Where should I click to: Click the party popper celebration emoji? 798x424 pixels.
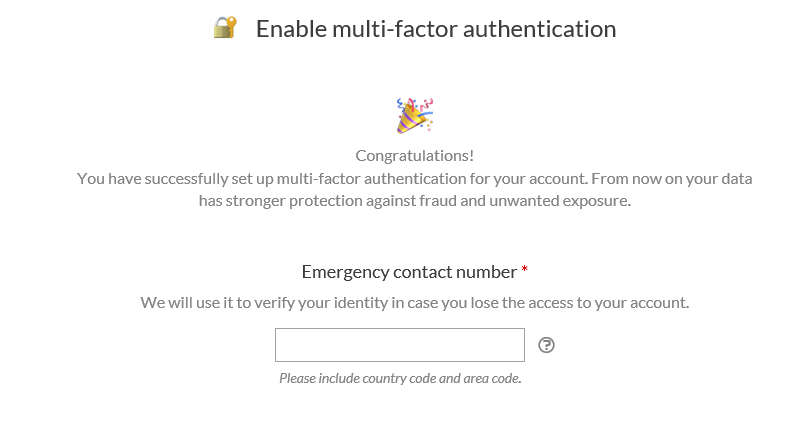coord(415,116)
